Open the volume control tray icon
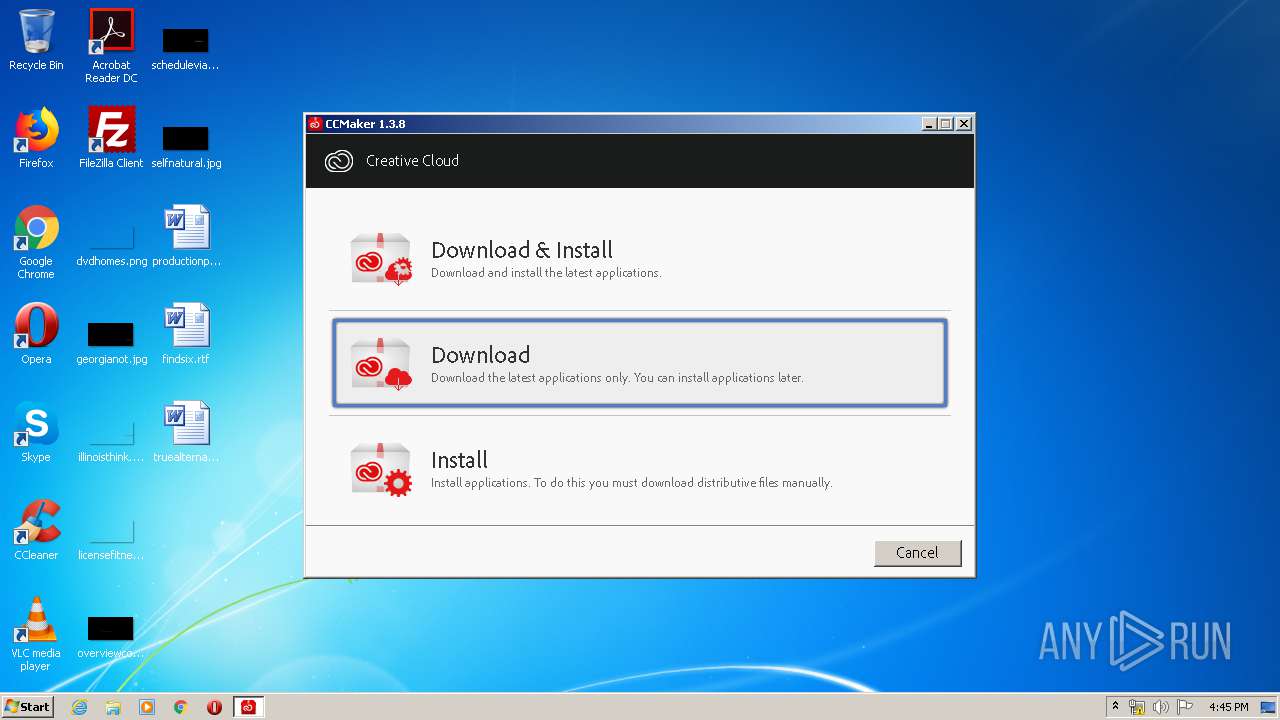Screen dimensions: 1280x720 click(1161, 707)
